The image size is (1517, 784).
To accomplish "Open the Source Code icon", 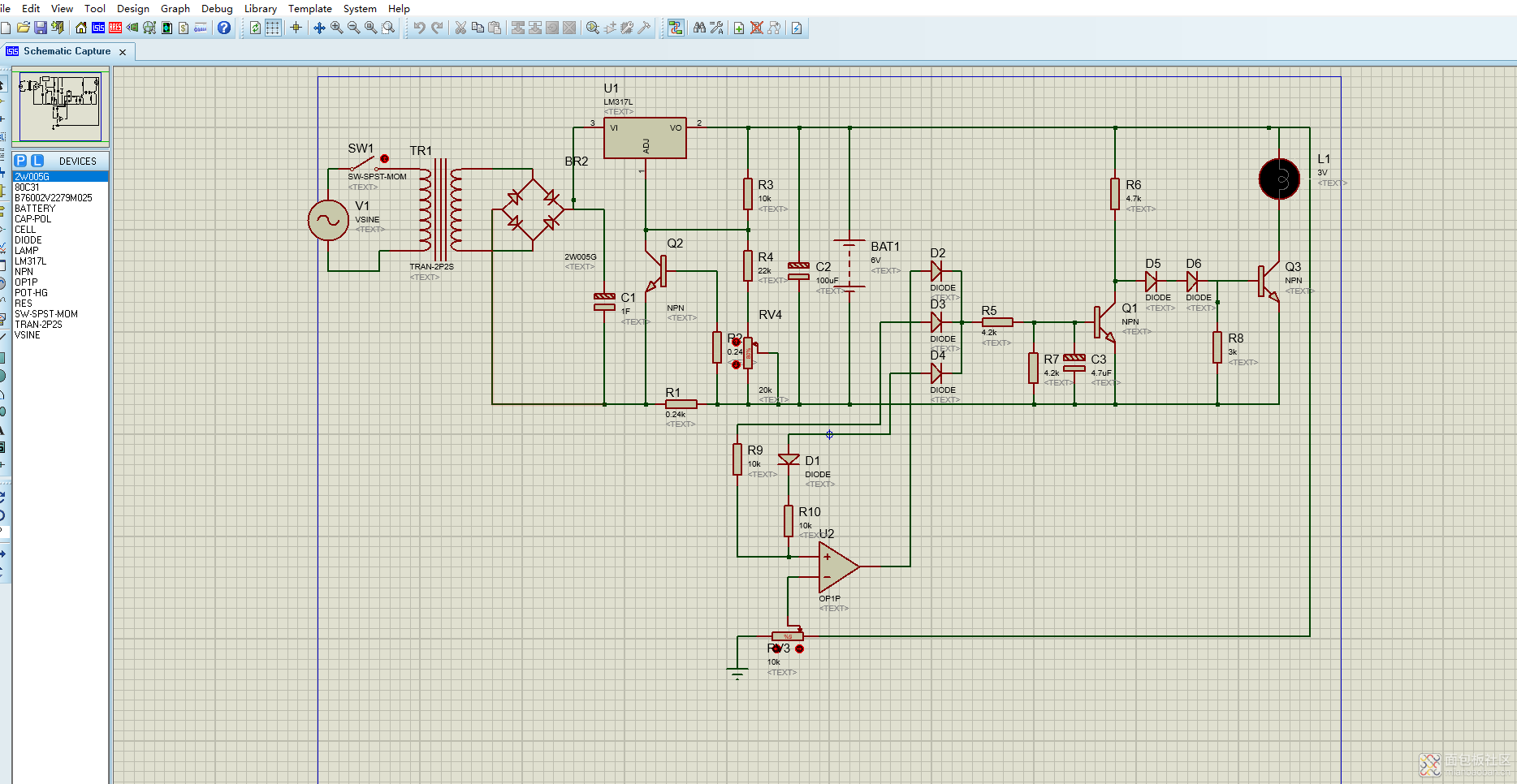I will click(x=201, y=28).
